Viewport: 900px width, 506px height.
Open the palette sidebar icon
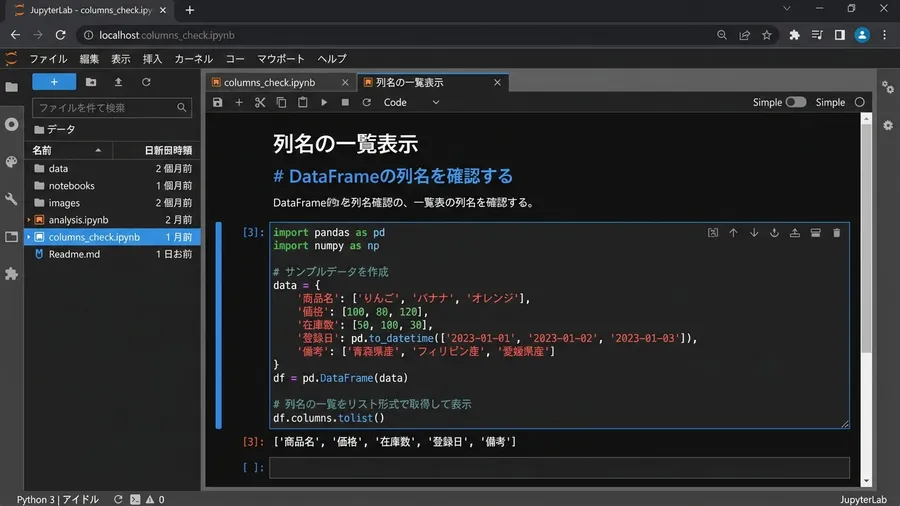tap(11, 162)
